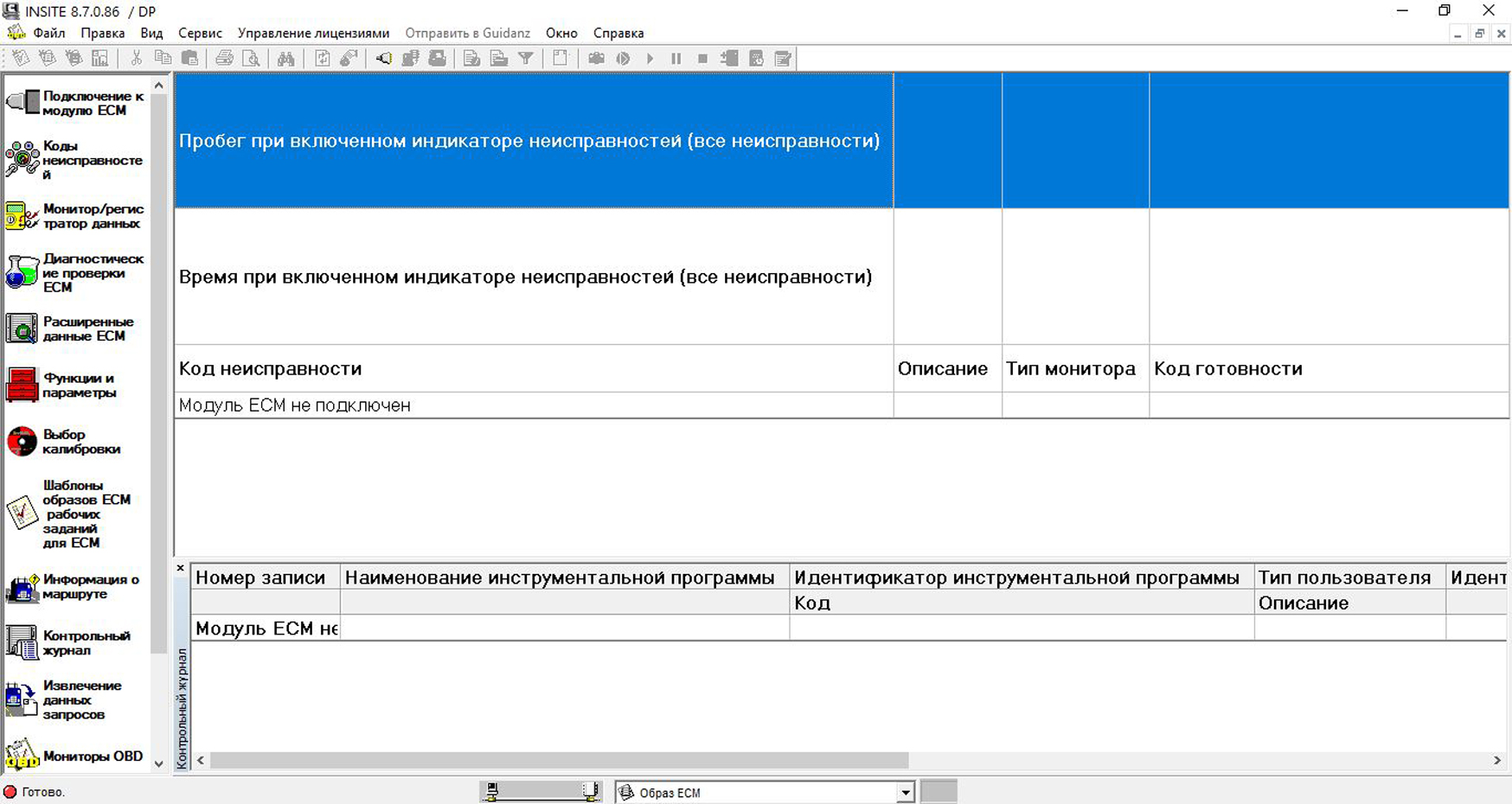This screenshot has width=1512, height=804.
Task: Open the Подключение к модулю ECM panel
Action: (x=23, y=103)
